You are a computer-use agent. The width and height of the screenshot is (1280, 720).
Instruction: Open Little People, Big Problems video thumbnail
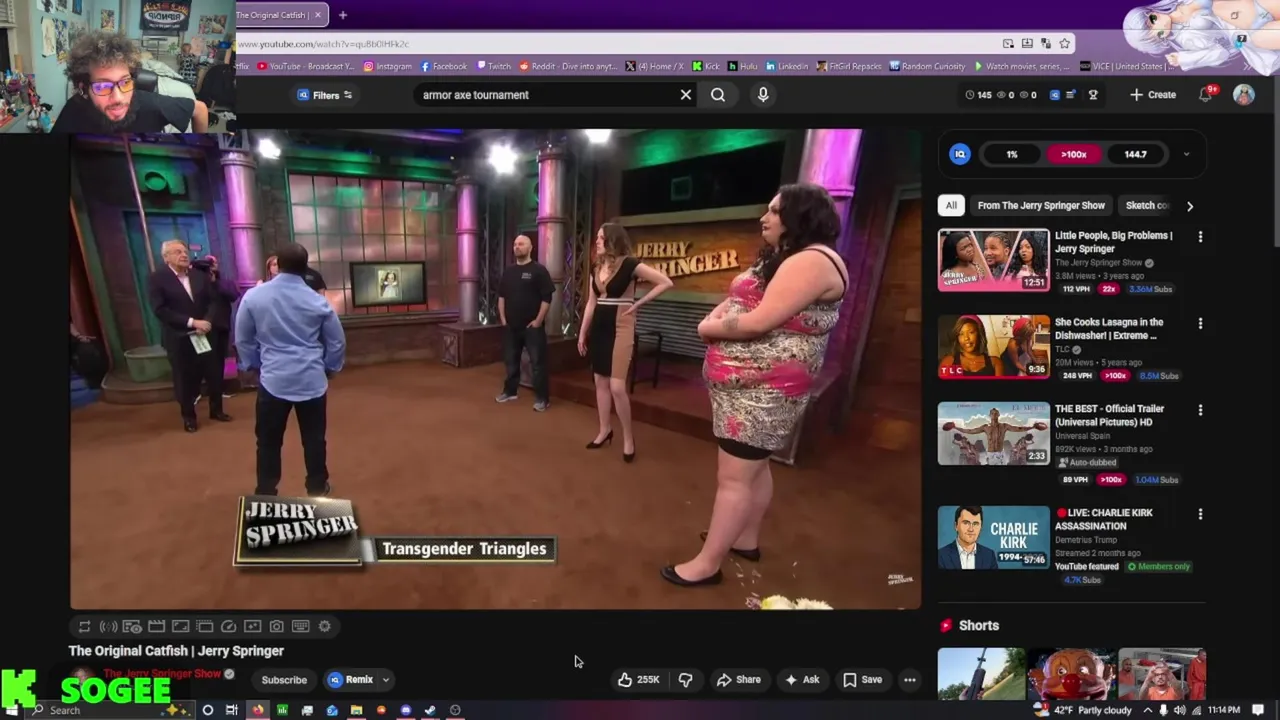(x=993, y=260)
